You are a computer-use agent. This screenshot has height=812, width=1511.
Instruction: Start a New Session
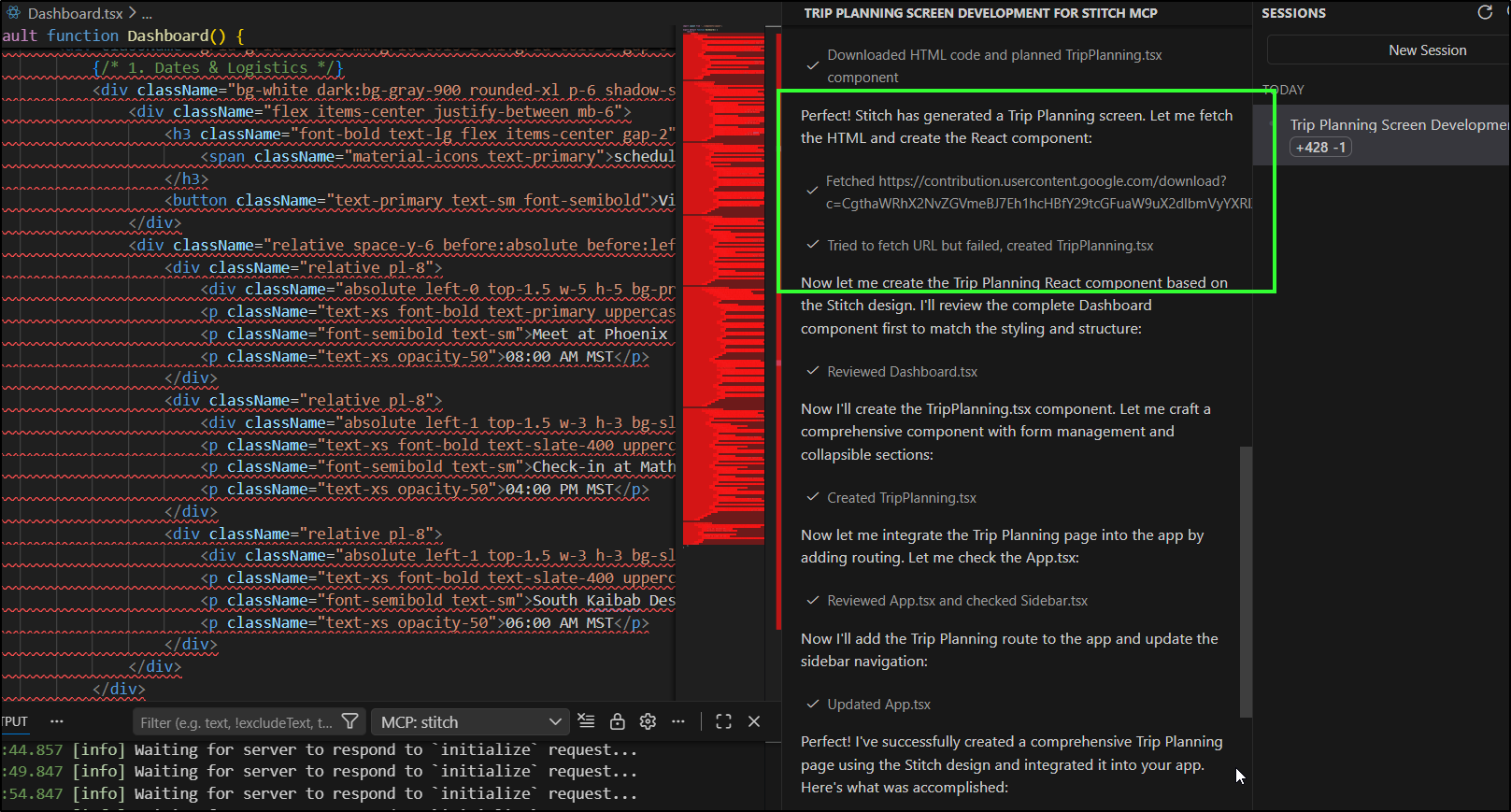coord(1427,50)
